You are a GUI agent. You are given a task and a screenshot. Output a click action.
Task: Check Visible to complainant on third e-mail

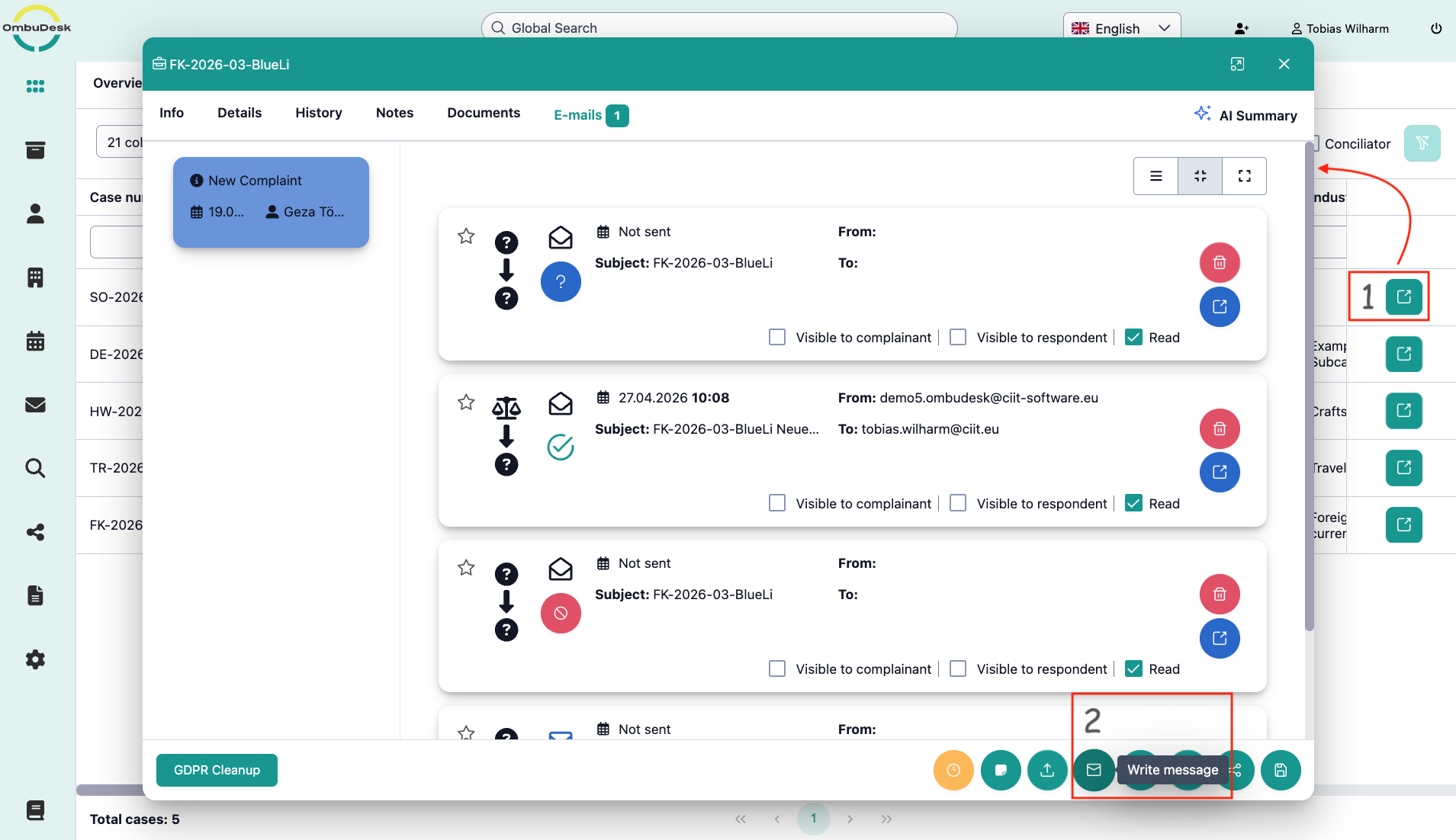tap(777, 668)
